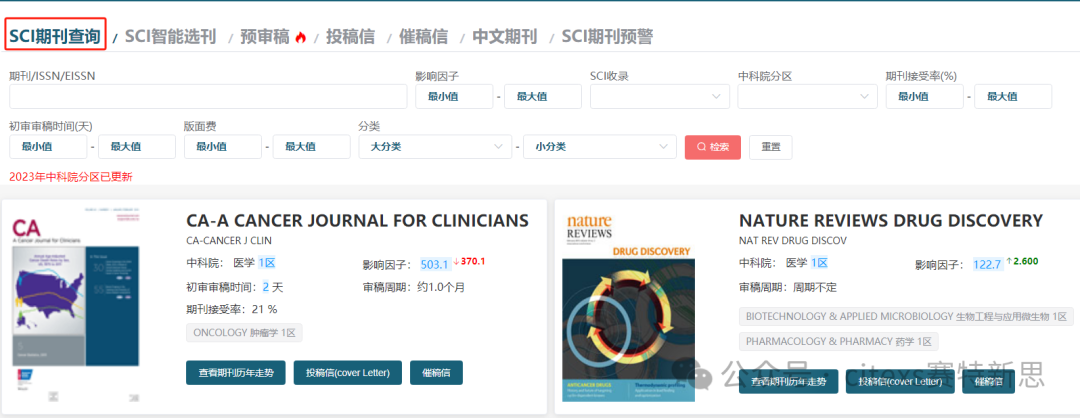Click the NAT REV DRUG DISCOV abbreviation text

point(793,240)
